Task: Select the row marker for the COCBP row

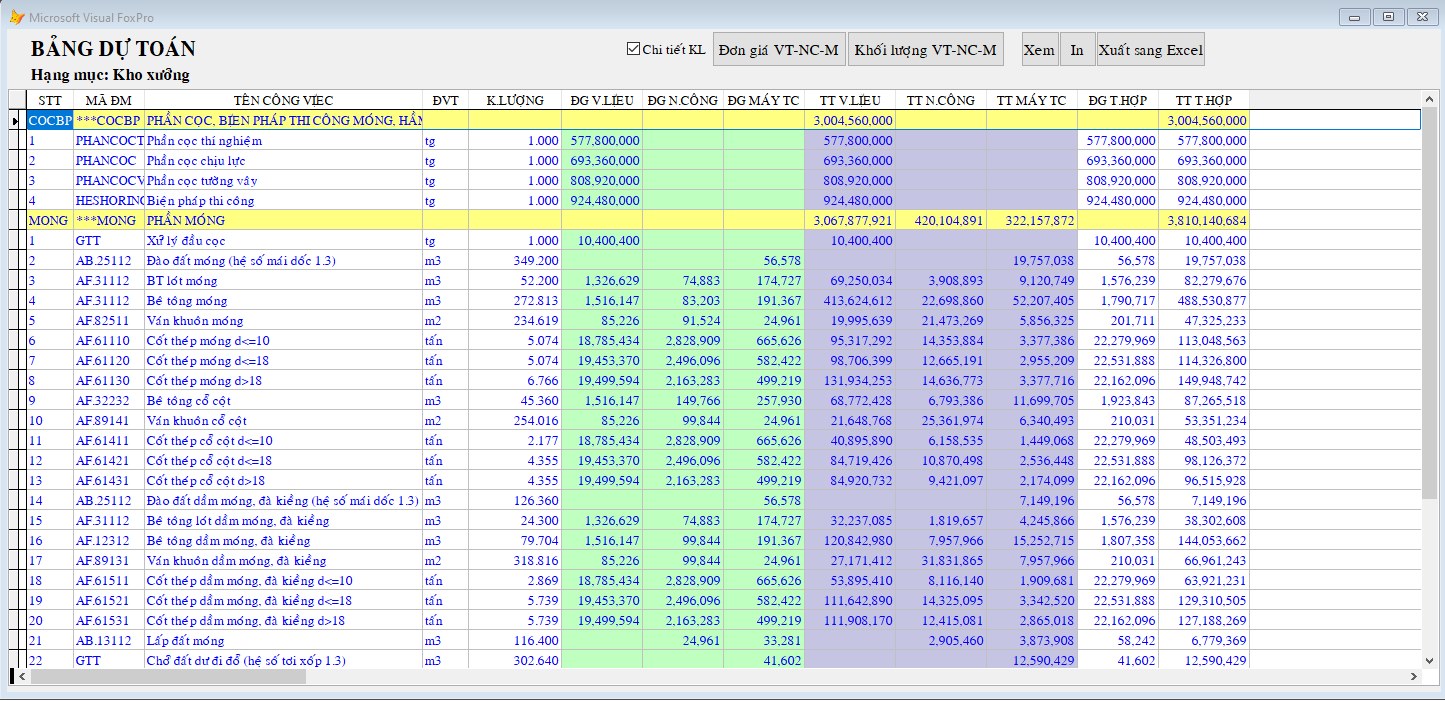Action: [15, 121]
